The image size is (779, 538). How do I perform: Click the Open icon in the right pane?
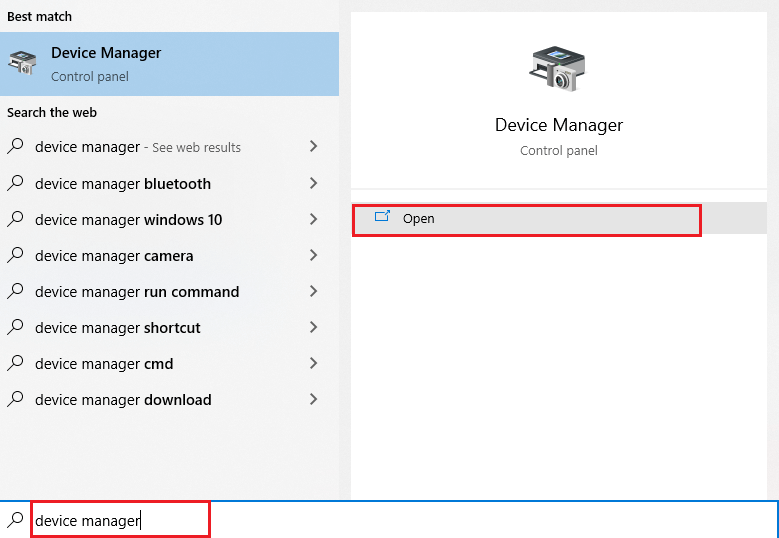(382, 217)
